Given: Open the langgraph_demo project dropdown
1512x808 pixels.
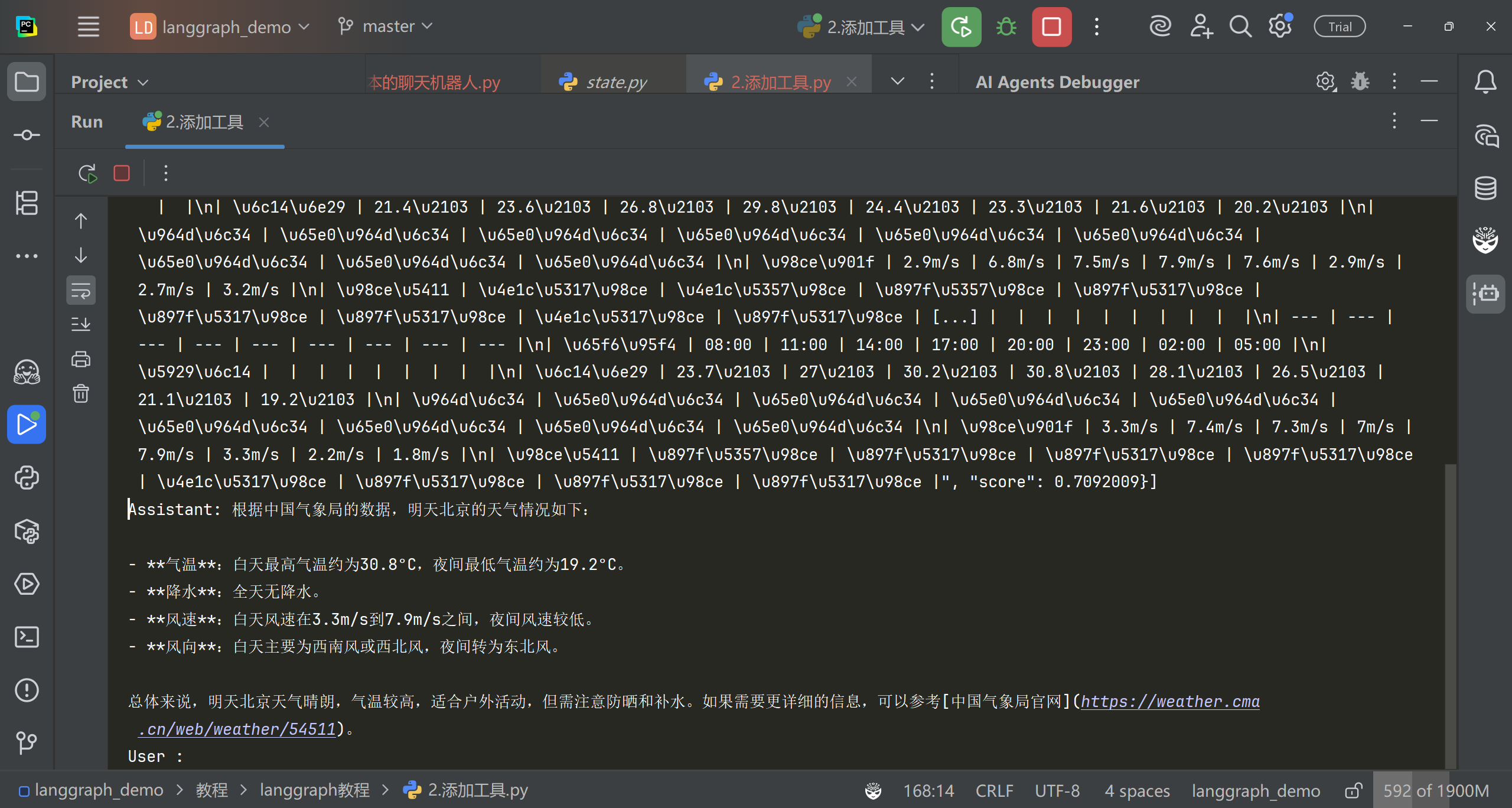Looking at the screenshot, I should coord(219,26).
